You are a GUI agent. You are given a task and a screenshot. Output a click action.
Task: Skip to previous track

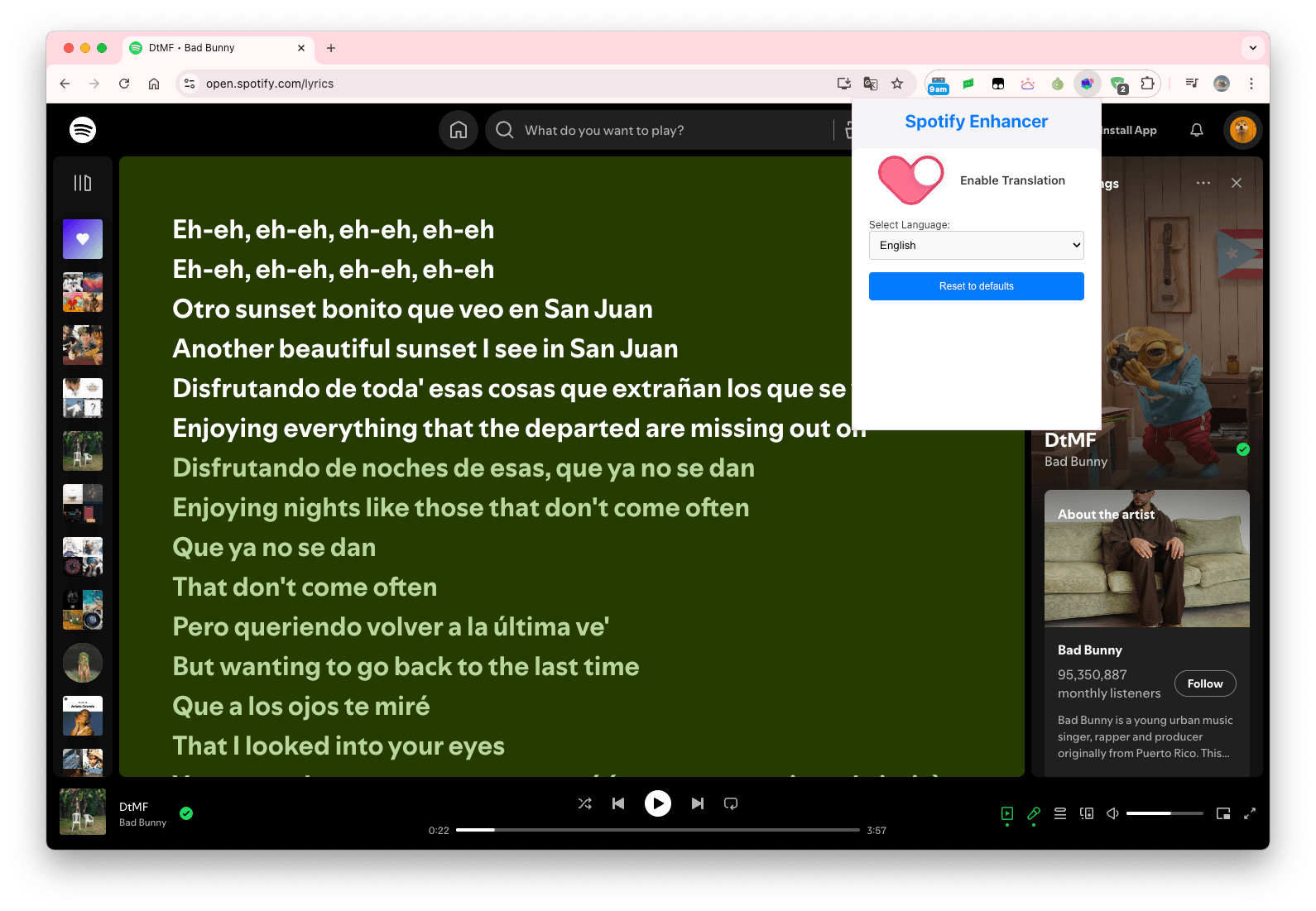pyautogui.click(x=618, y=803)
